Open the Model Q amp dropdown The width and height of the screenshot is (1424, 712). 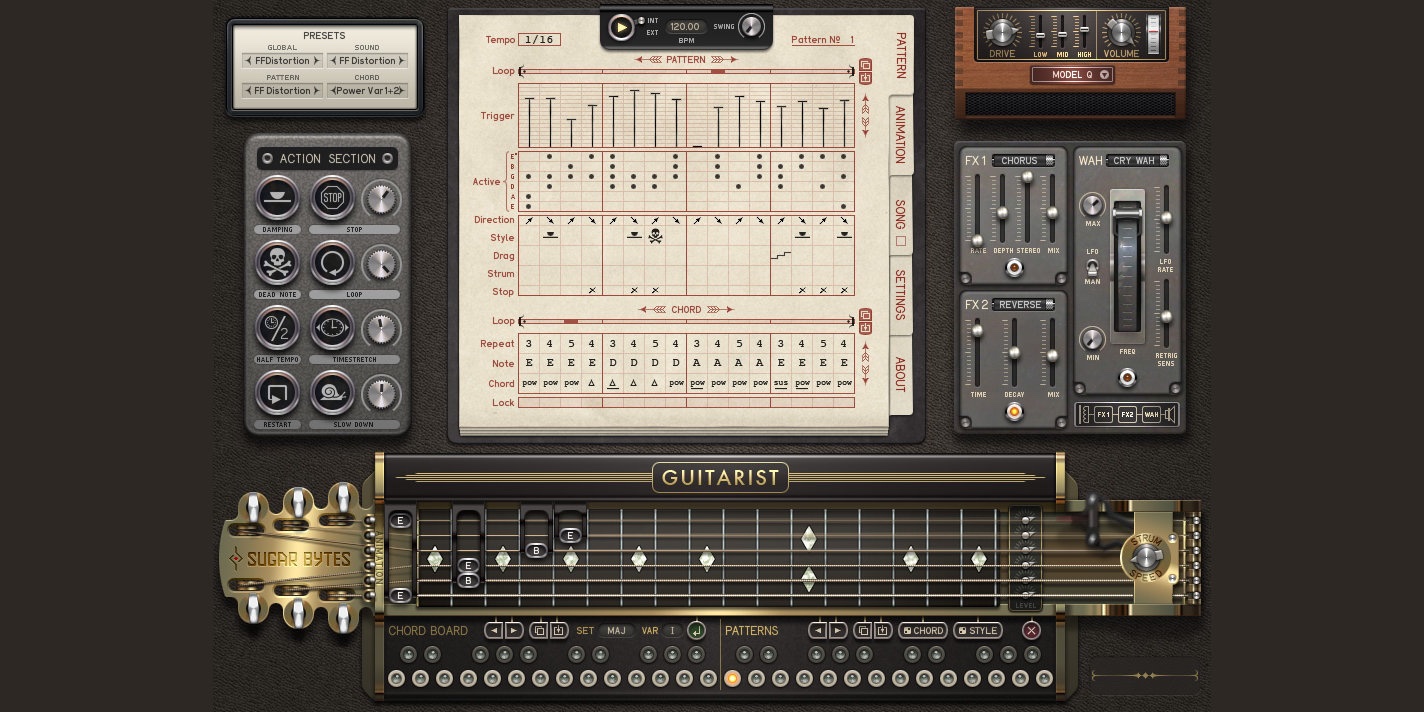pos(1072,75)
